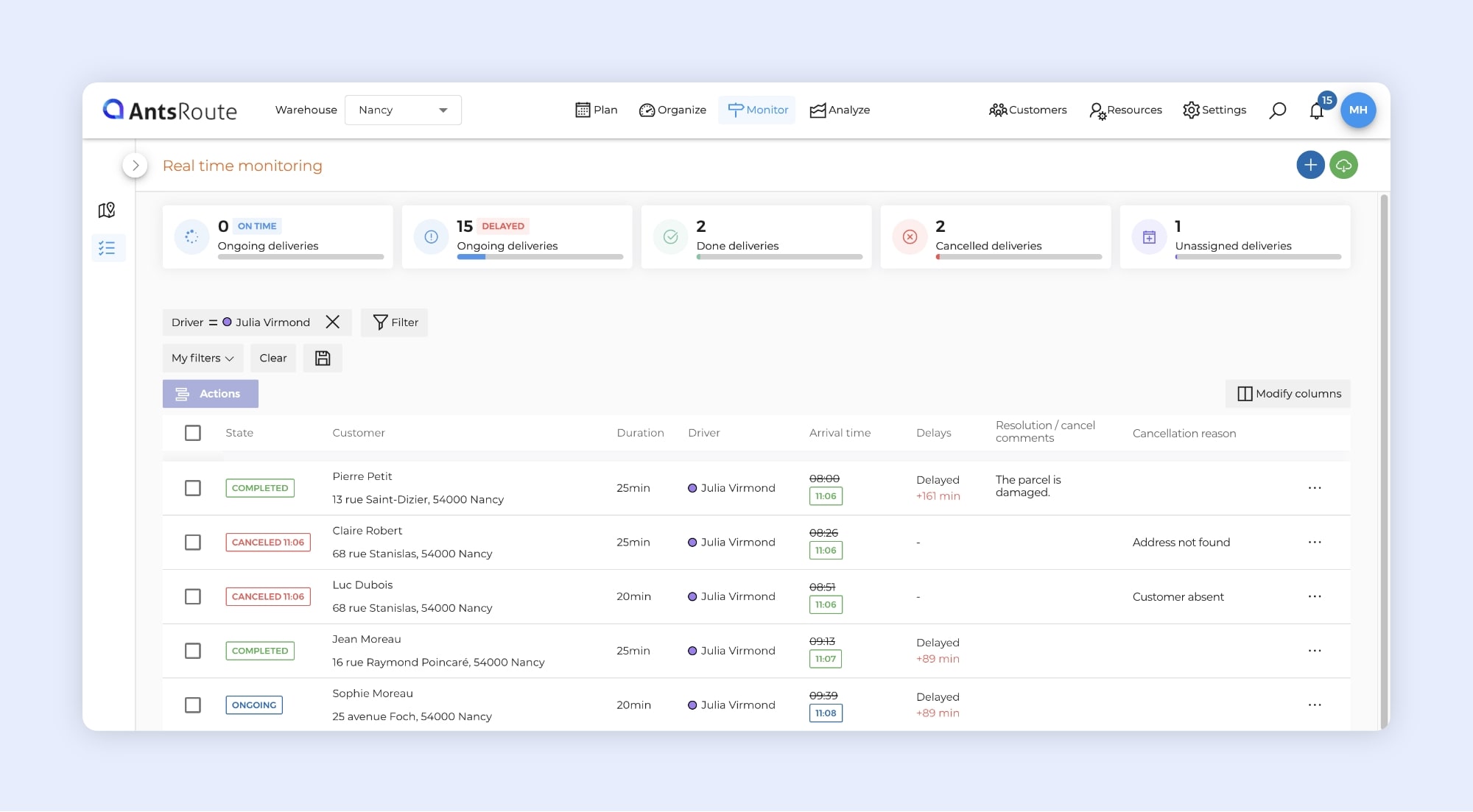The height and width of the screenshot is (812, 1473).
Task: Select the task list sidebar icon
Action: [x=108, y=248]
